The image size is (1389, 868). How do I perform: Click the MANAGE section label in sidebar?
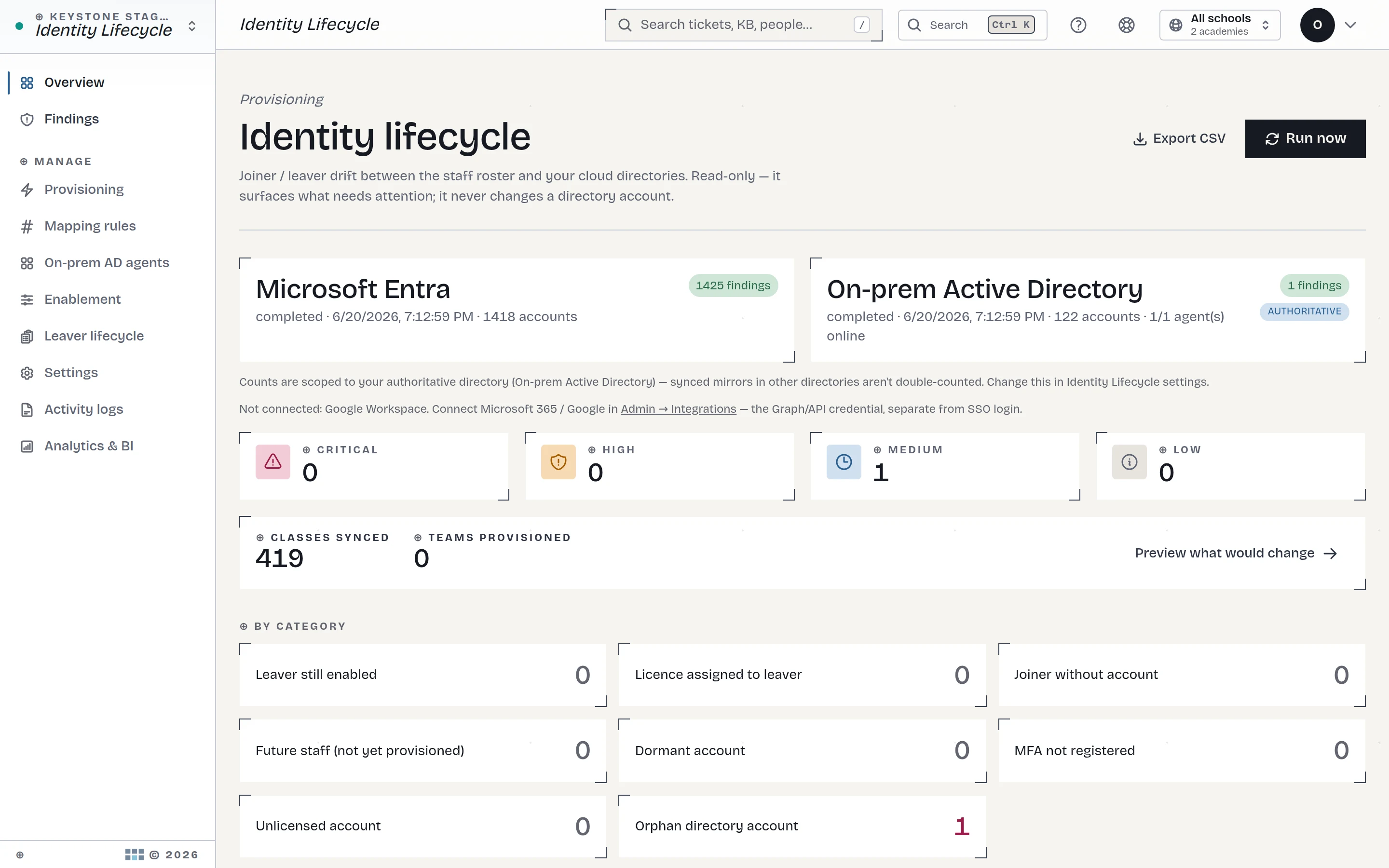56,162
